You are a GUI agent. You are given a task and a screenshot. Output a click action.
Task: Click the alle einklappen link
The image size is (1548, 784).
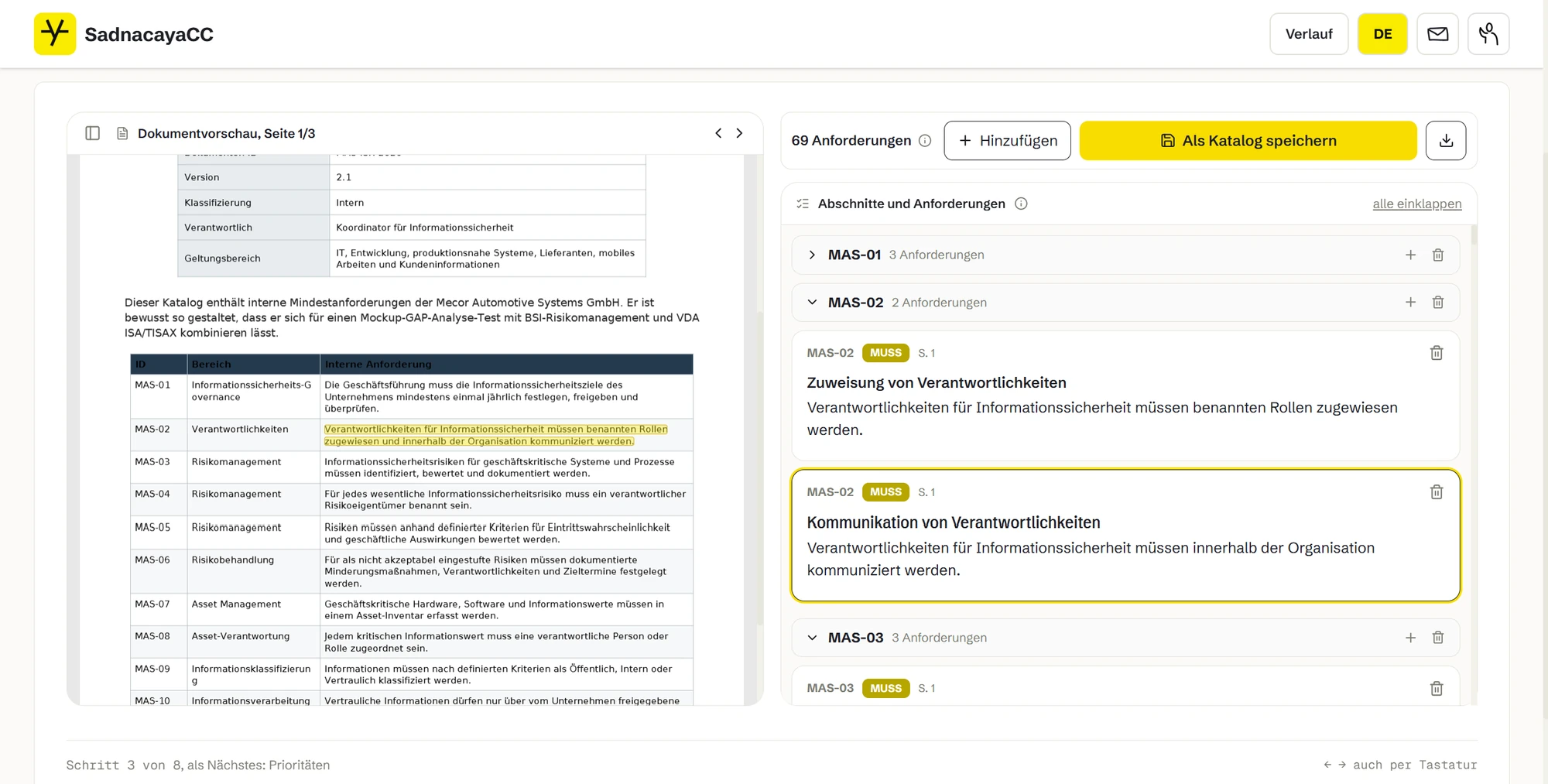pos(1416,204)
